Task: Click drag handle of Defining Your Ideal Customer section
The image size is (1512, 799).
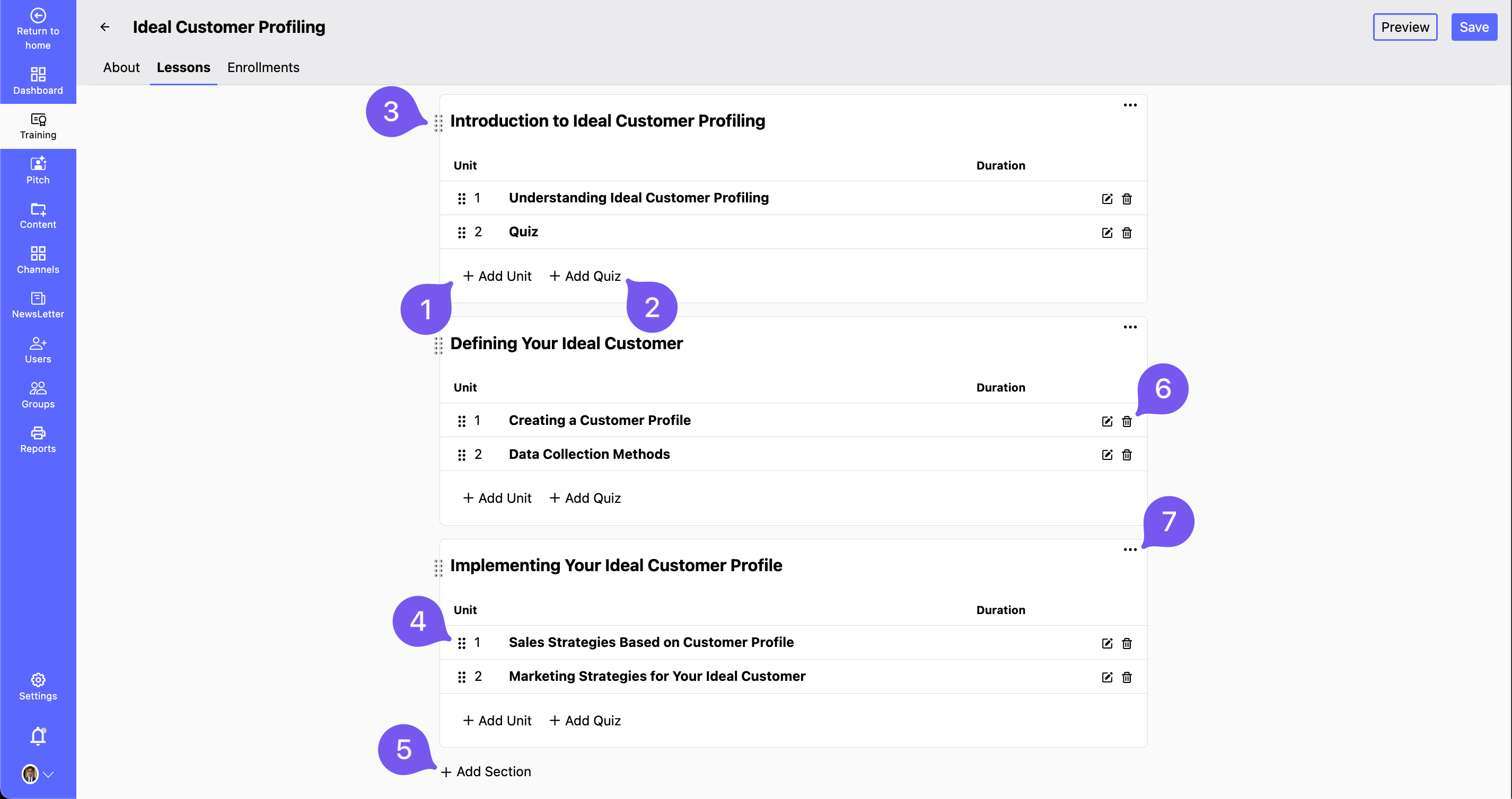Action: tap(438, 345)
